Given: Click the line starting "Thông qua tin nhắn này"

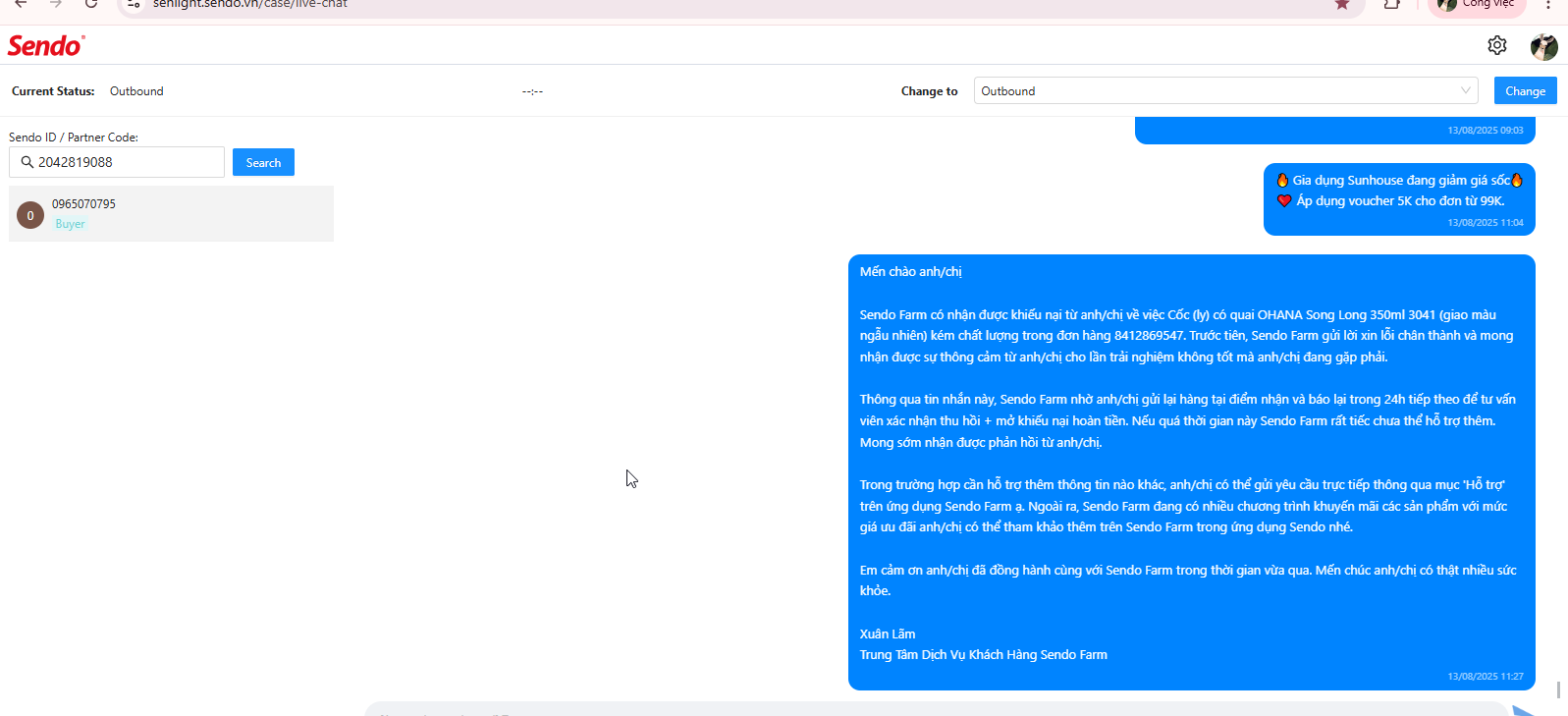Looking at the screenshot, I should point(1188,399).
